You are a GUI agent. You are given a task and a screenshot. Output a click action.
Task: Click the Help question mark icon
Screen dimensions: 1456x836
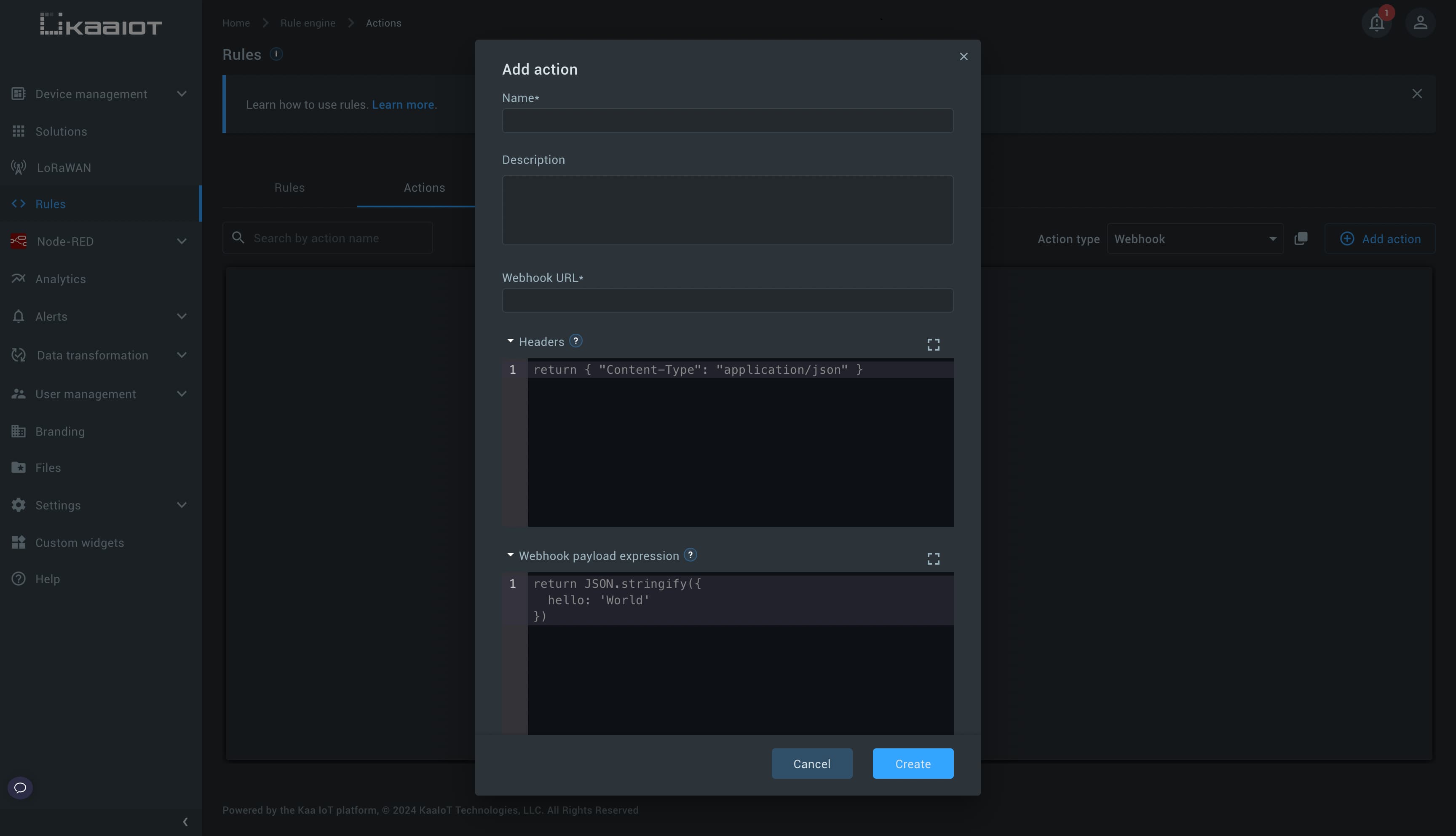tap(19, 579)
